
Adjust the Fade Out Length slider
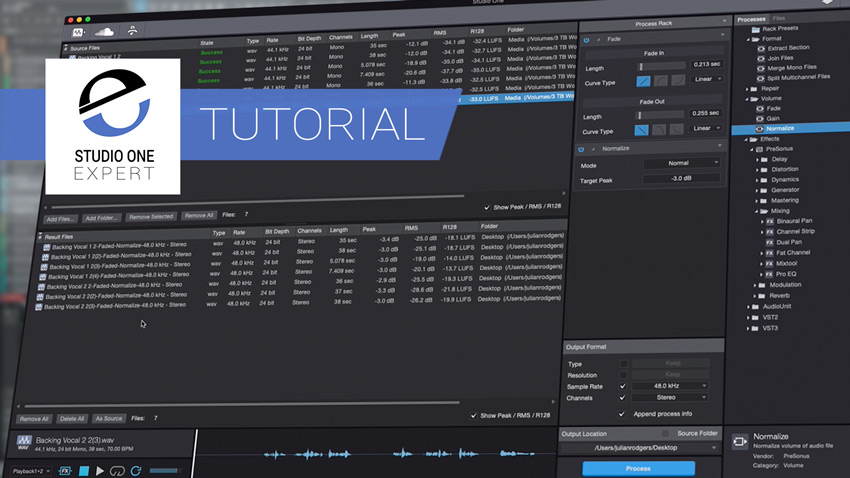pos(660,115)
